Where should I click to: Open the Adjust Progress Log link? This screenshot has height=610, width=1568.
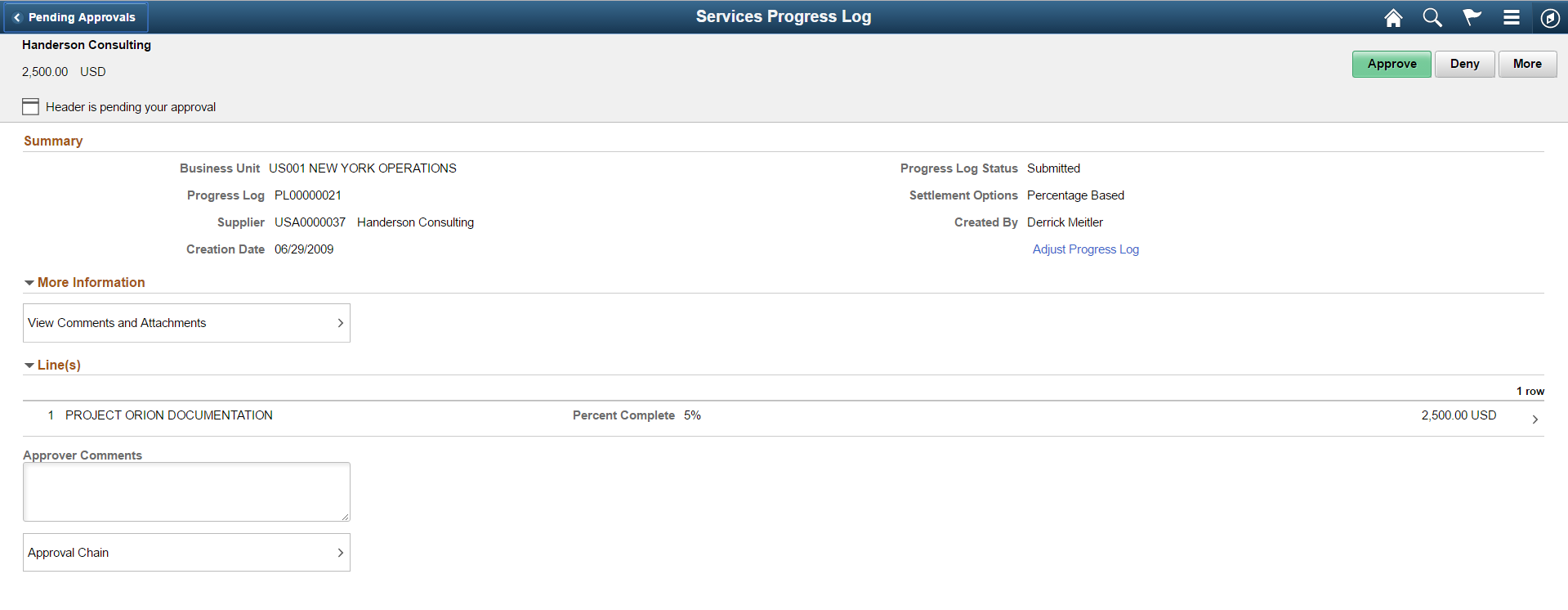(x=1085, y=249)
